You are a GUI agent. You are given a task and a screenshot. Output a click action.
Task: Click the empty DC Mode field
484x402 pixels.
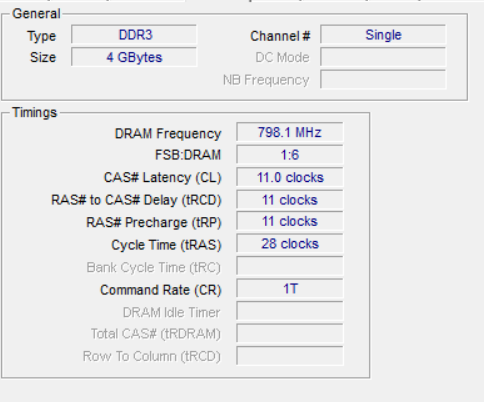[383, 57]
